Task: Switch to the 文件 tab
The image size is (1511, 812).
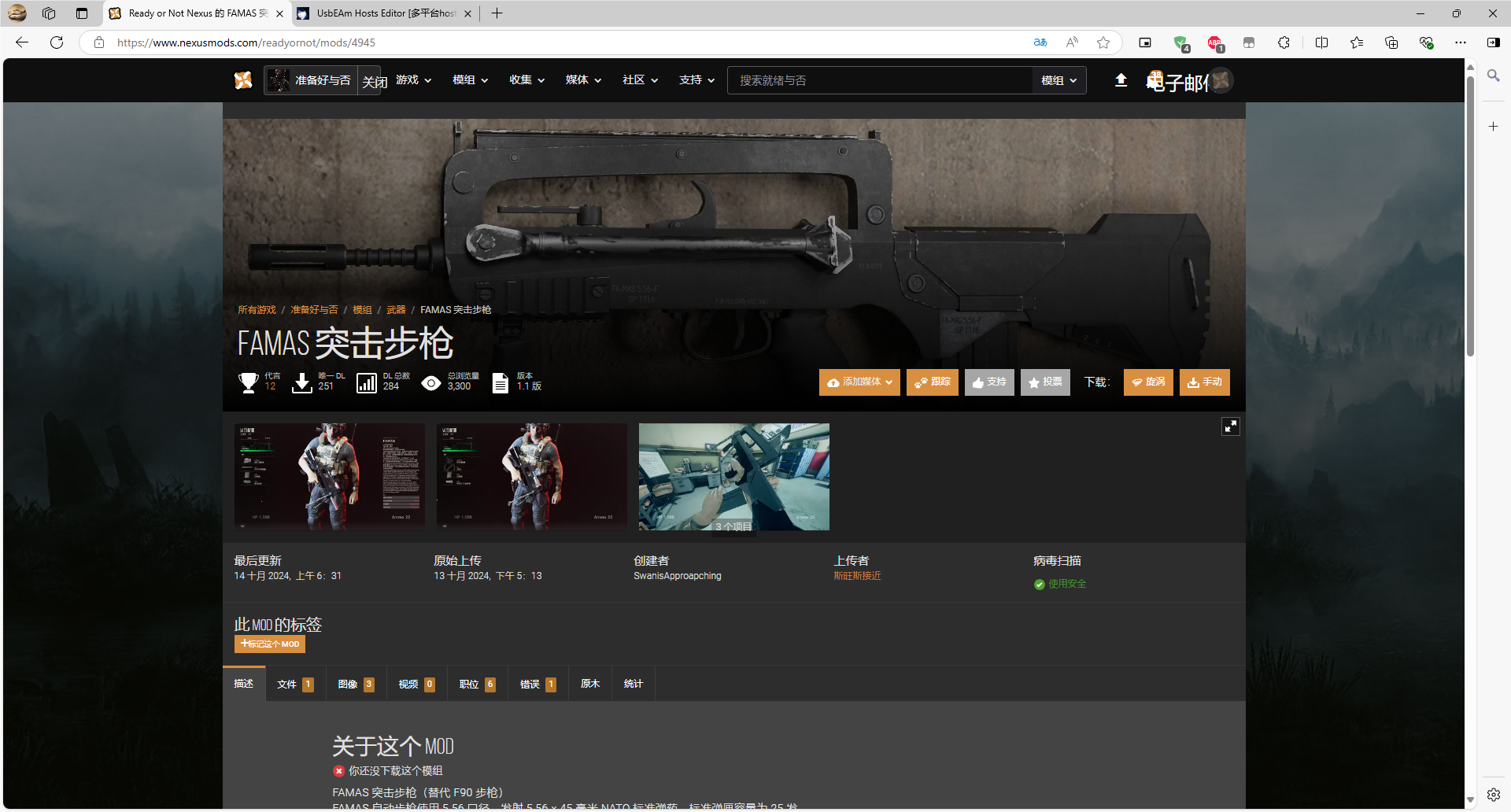Action: click(x=295, y=685)
